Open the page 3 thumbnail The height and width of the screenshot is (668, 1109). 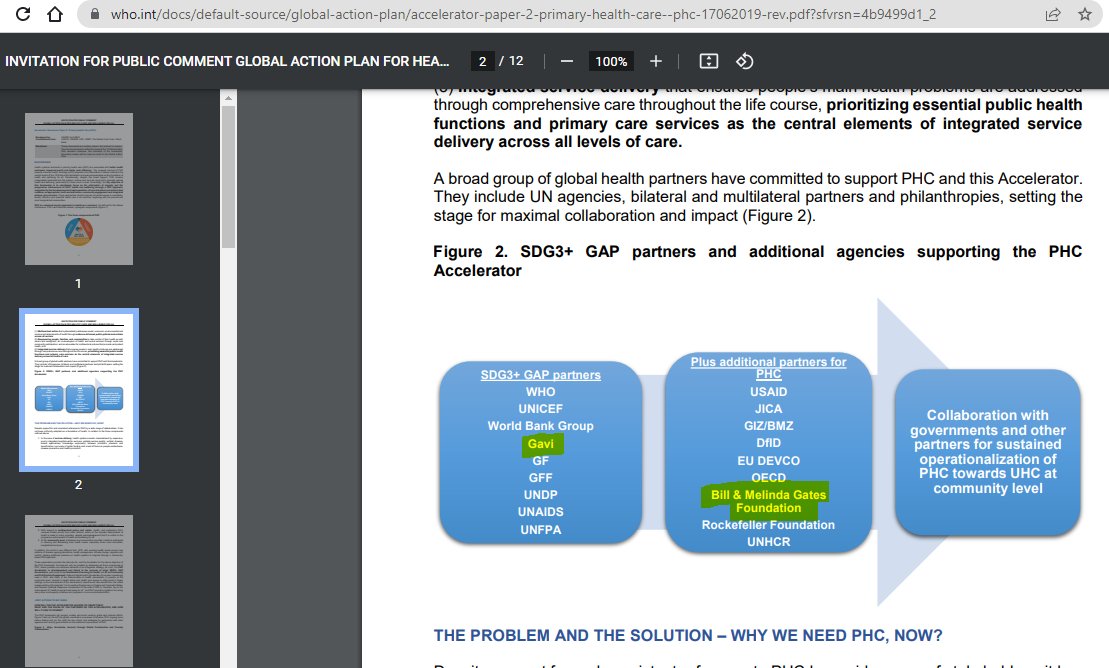pos(79,591)
